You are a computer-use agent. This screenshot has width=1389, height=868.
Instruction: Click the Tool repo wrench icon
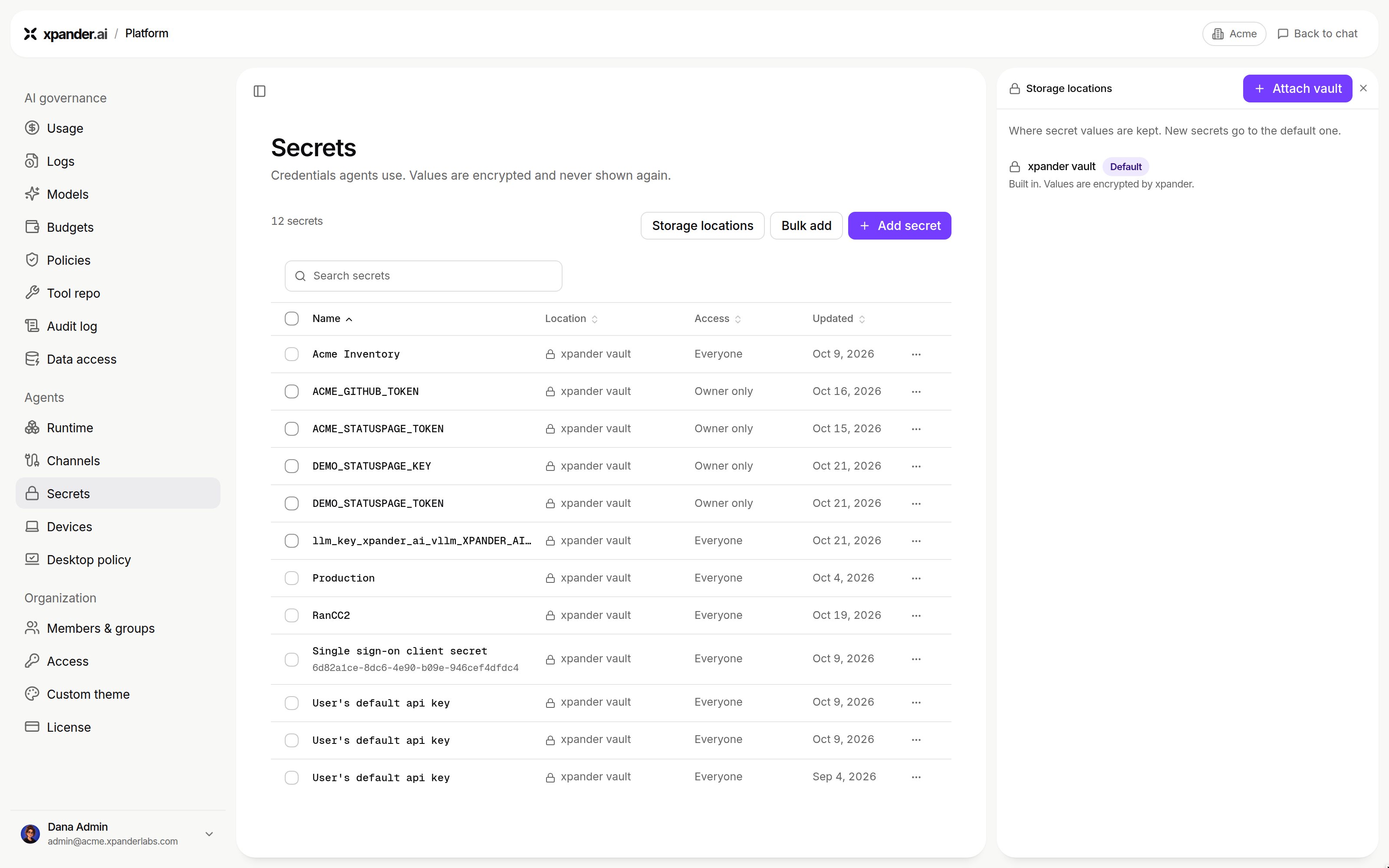pos(32,293)
